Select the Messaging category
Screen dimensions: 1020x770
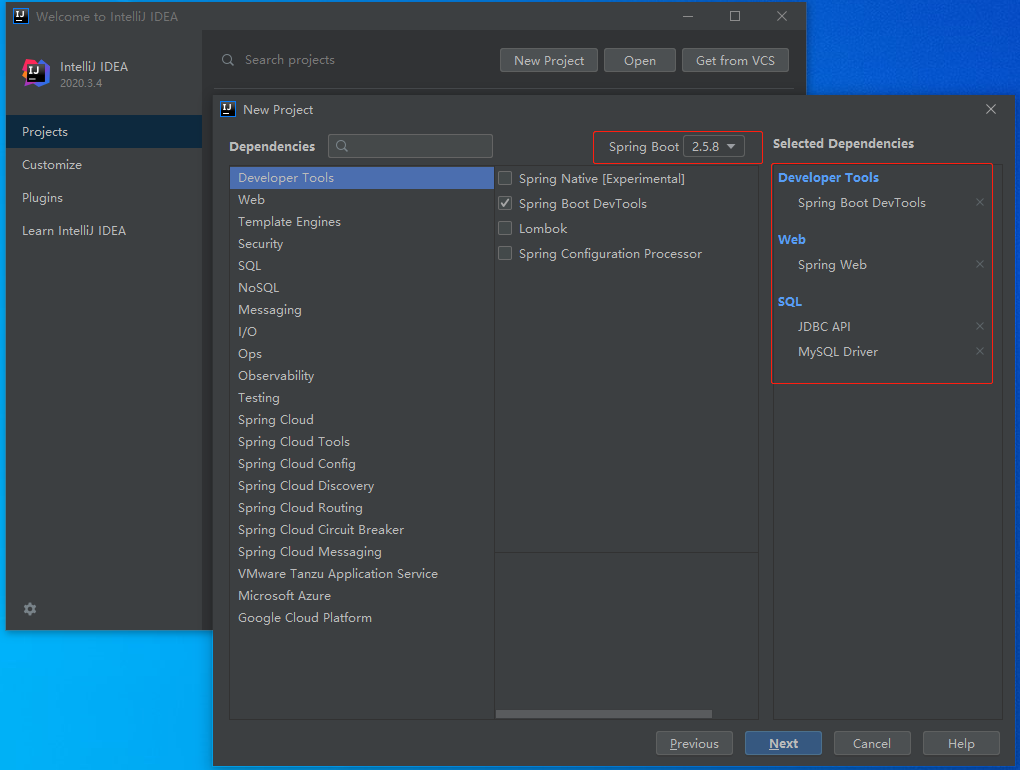(x=362, y=310)
